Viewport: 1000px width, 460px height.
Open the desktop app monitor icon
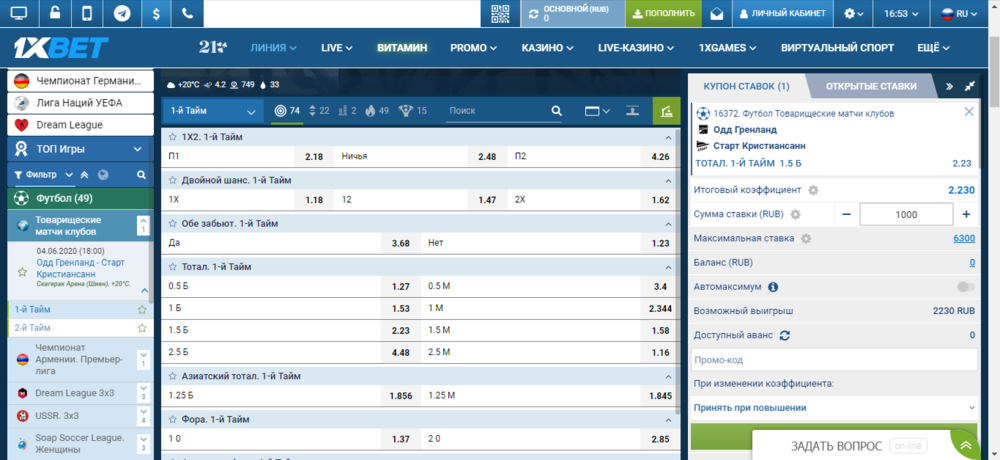[19, 13]
